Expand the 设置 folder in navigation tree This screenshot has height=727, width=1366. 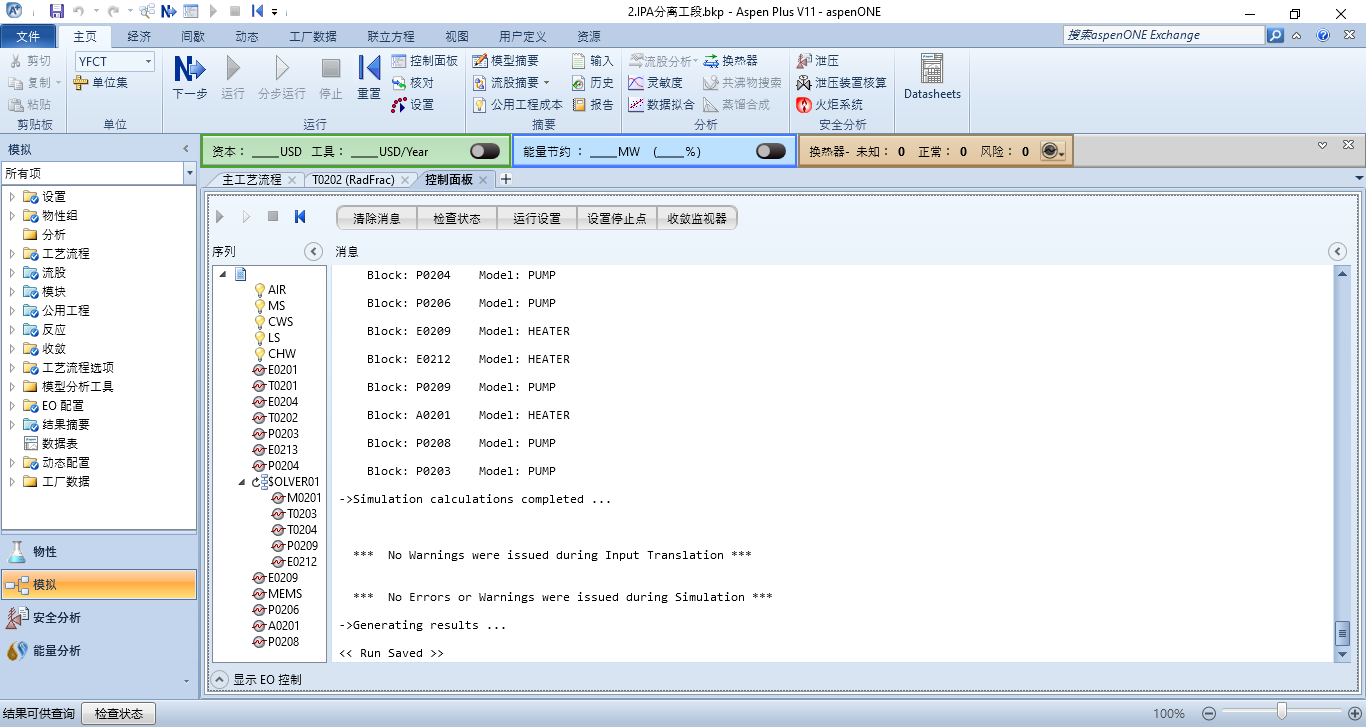pyautogui.click(x=13, y=196)
